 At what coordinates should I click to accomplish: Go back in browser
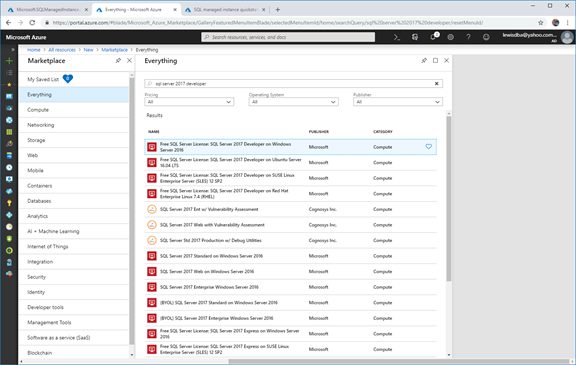tap(8, 23)
